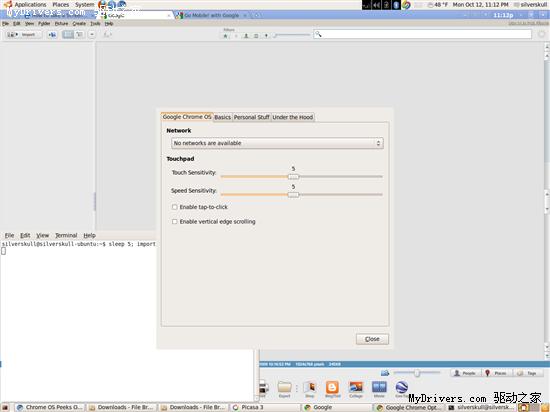Click the first Downloads File Browser taskbar button
The width and height of the screenshot is (550, 412).
[121, 407]
